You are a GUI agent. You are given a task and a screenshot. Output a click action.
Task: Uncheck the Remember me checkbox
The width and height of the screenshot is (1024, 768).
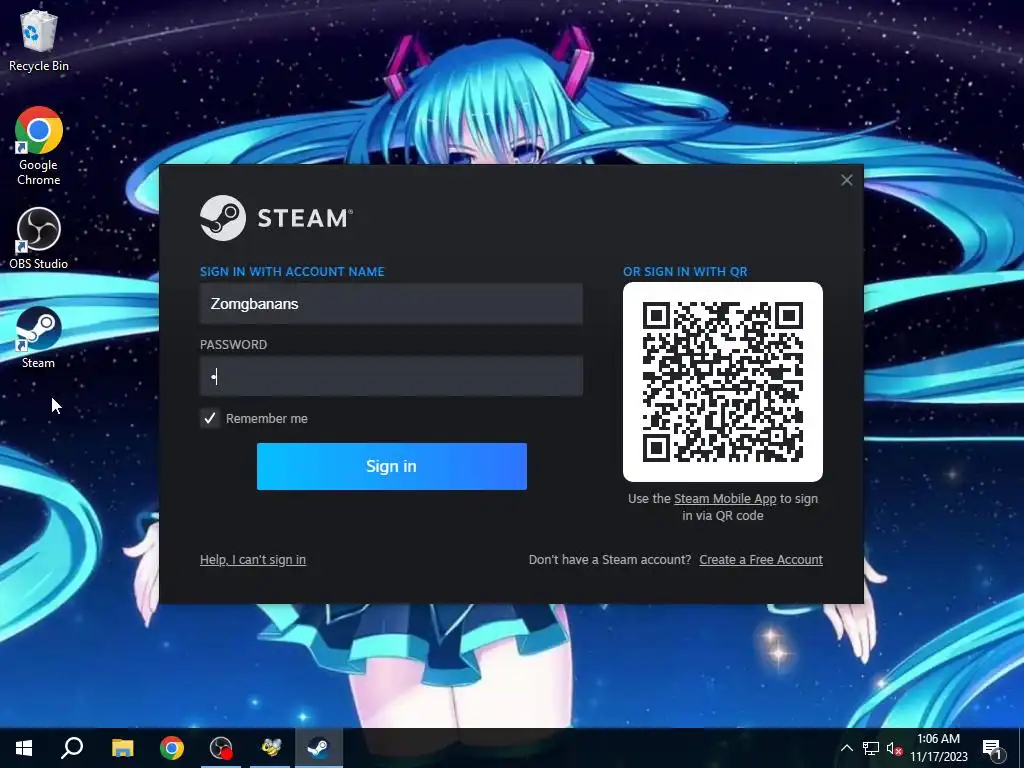(210, 419)
